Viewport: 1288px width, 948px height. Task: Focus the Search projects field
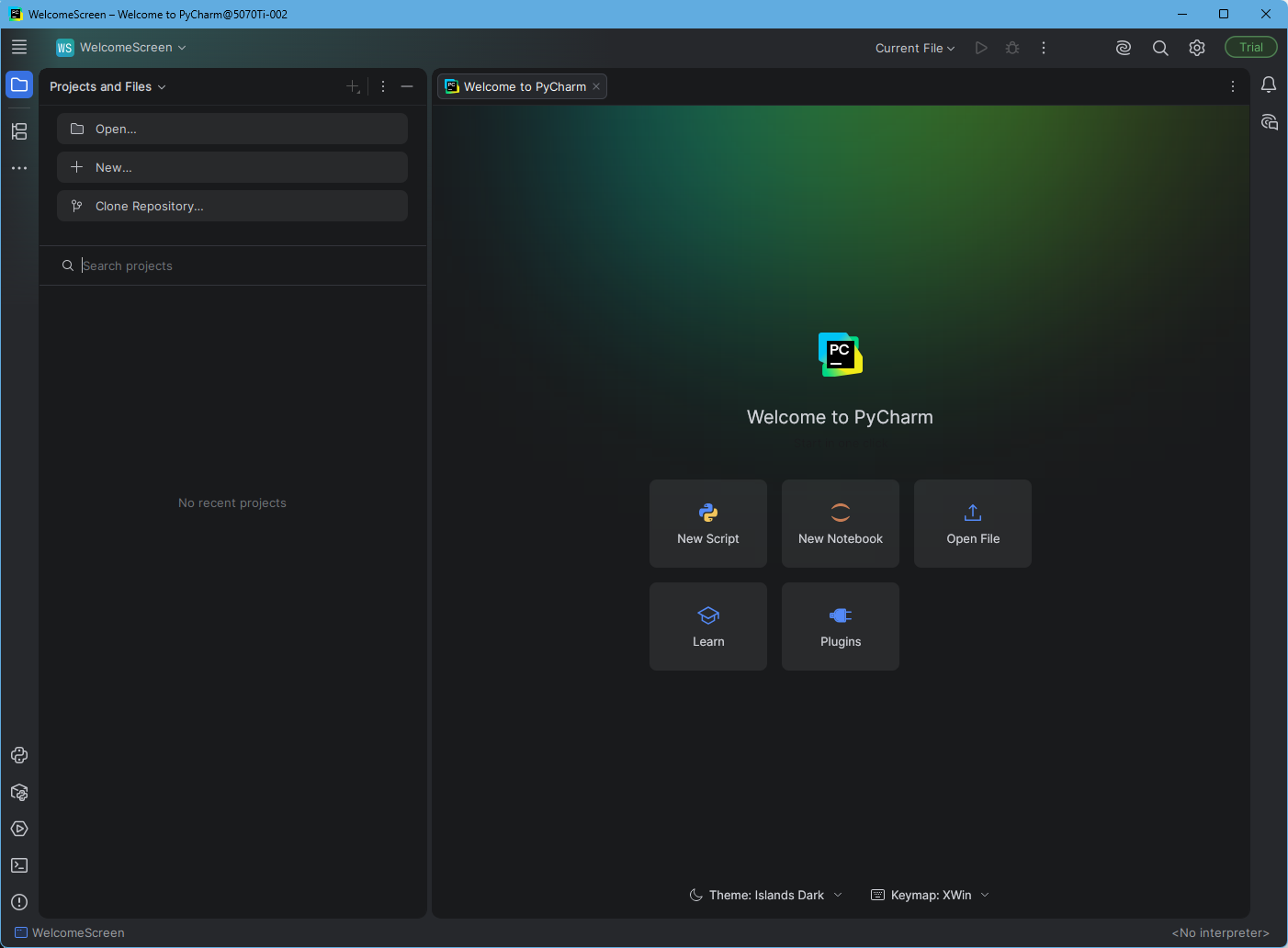tap(232, 265)
